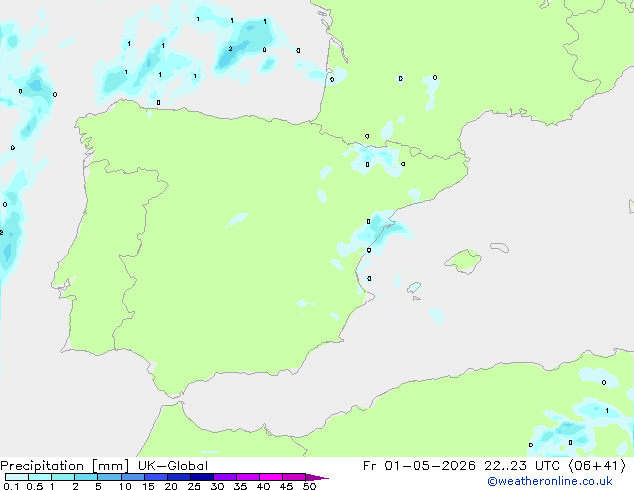The width and height of the screenshot is (634, 490).
Task: Select the 30–35 mm legend color segment
Action: pos(225,477)
